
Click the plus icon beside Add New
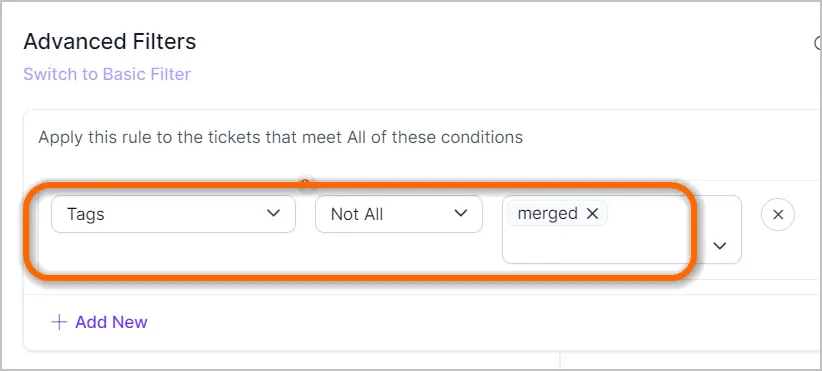tap(59, 322)
